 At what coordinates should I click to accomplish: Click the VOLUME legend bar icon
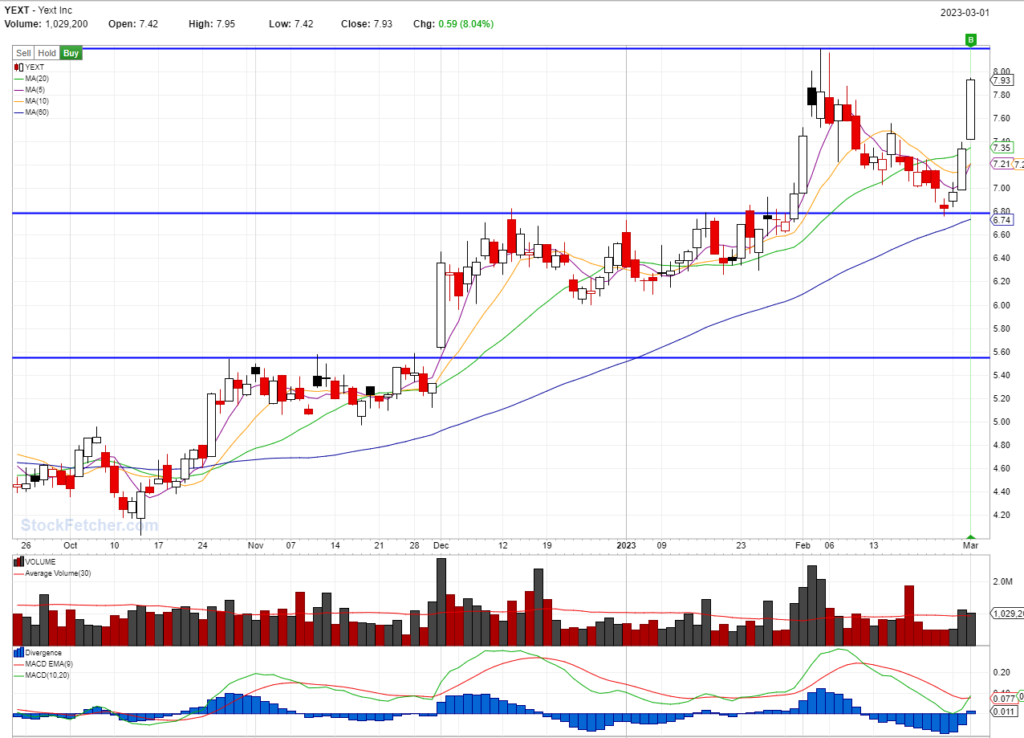point(18,562)
